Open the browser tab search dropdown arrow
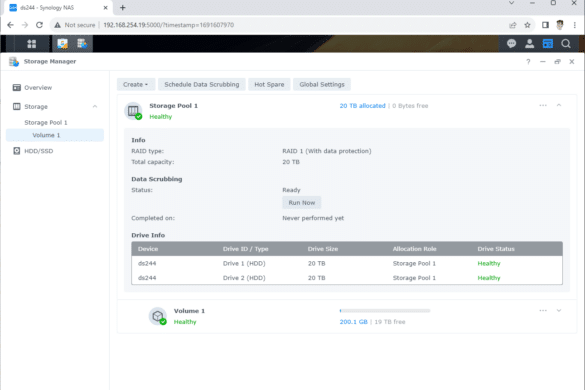 (x=512, y=3)
